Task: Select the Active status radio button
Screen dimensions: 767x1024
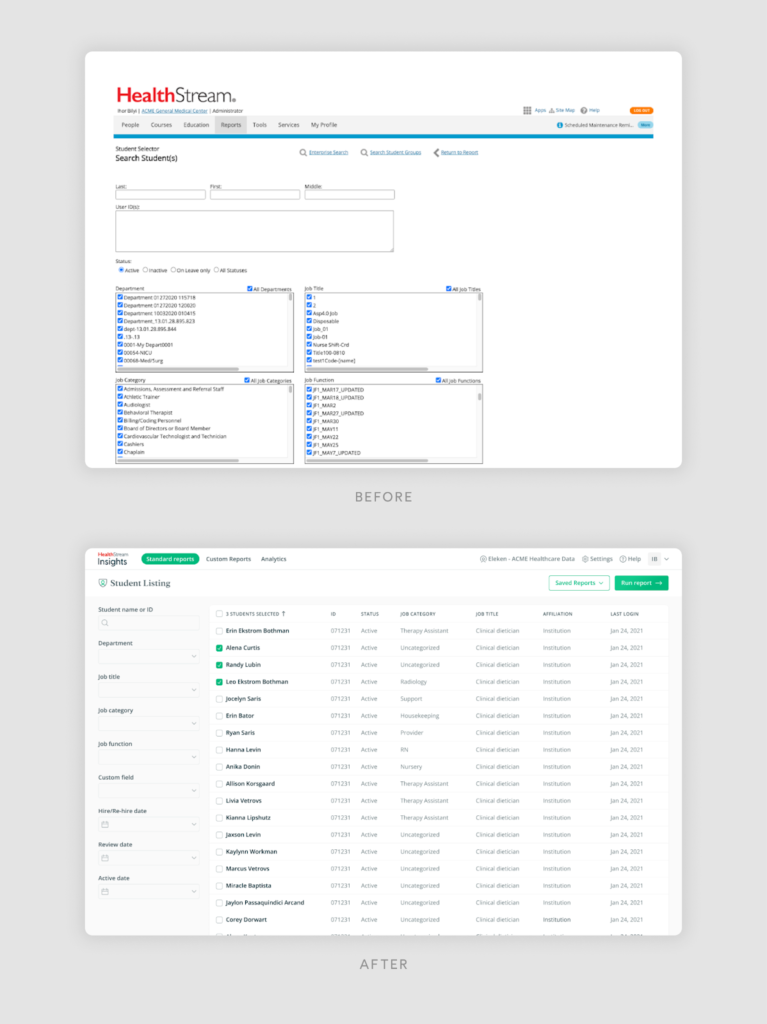Action: 121,270
